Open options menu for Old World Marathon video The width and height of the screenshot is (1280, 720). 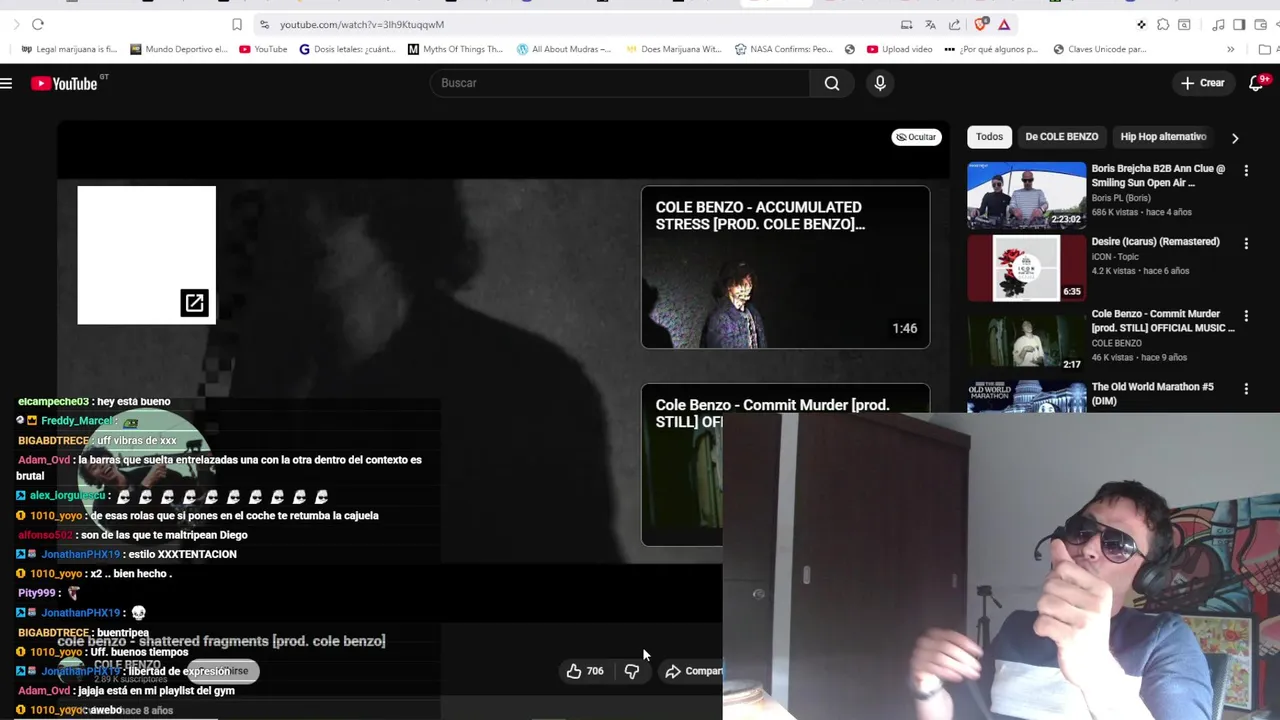tap(1246, 389)
